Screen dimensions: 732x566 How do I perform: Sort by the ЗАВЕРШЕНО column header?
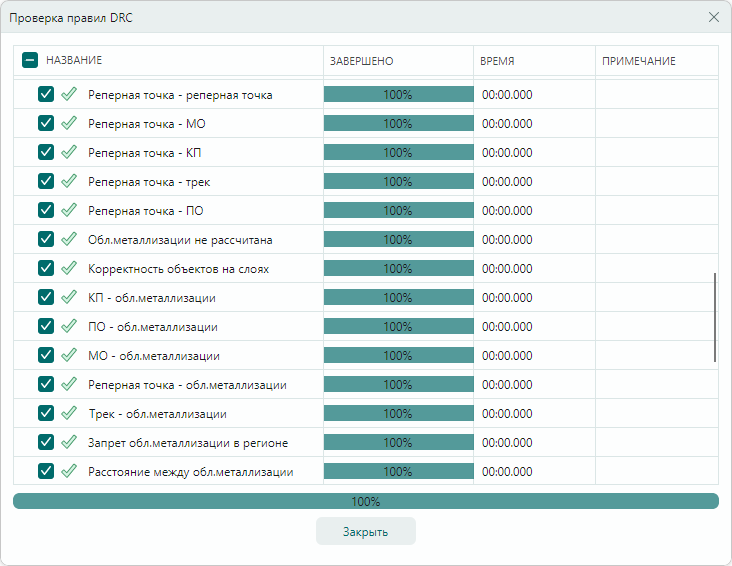coord(362,61)
